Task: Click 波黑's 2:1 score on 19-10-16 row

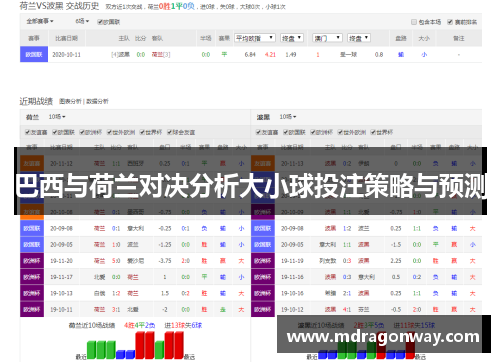Action: [347, 293]
